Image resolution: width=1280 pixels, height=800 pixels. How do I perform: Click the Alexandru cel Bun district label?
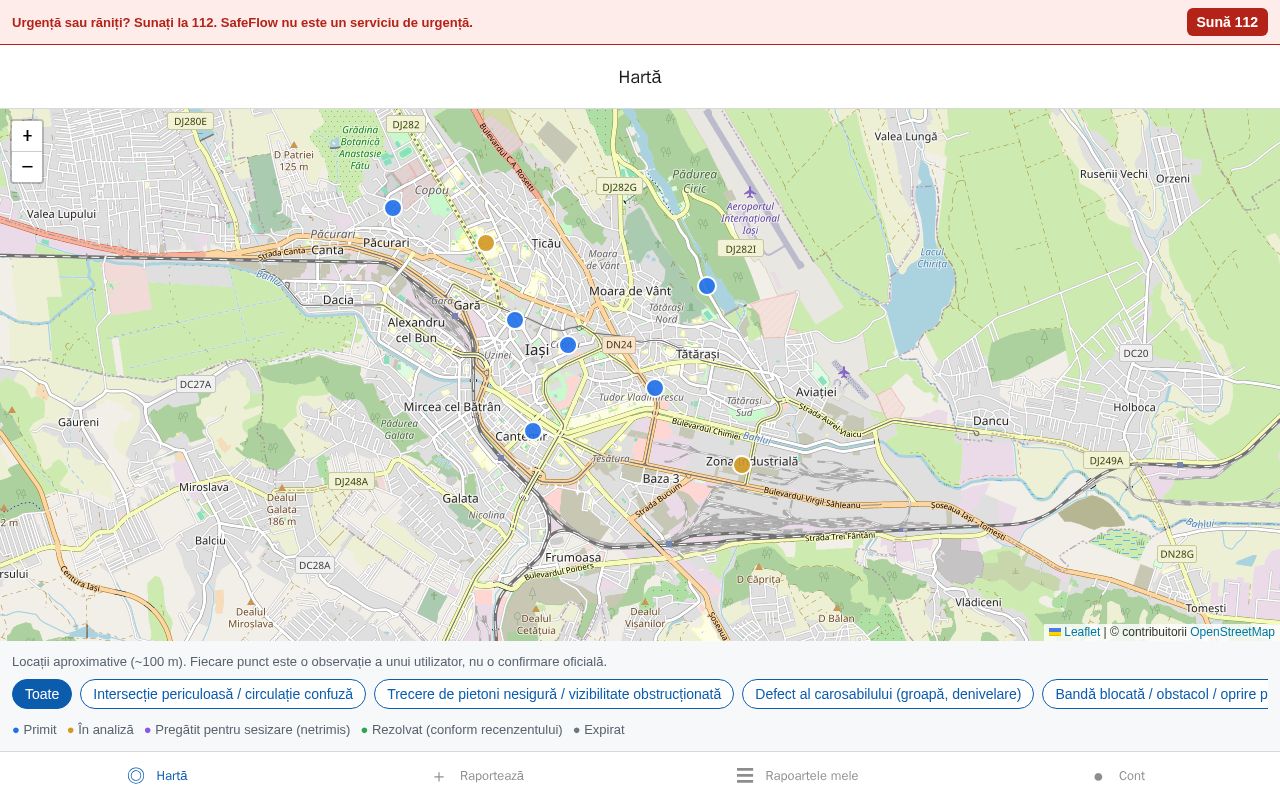[416, 330]
